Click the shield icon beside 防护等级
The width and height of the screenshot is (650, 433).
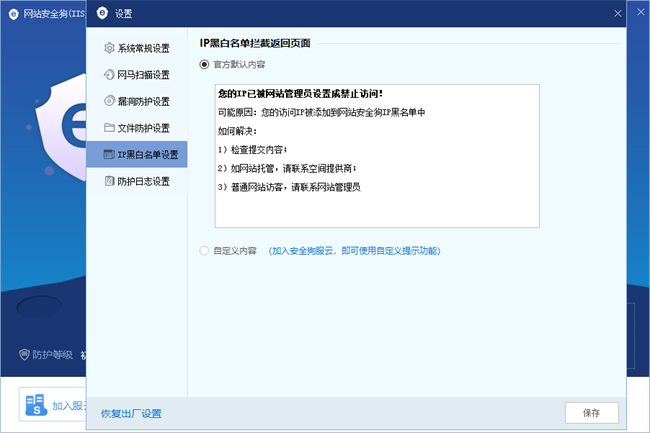pos(24,354)
